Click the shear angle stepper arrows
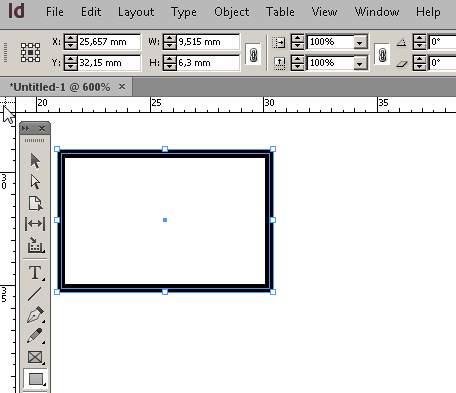Viewport: 456px width, 393px height. click(x=419, y=63)
